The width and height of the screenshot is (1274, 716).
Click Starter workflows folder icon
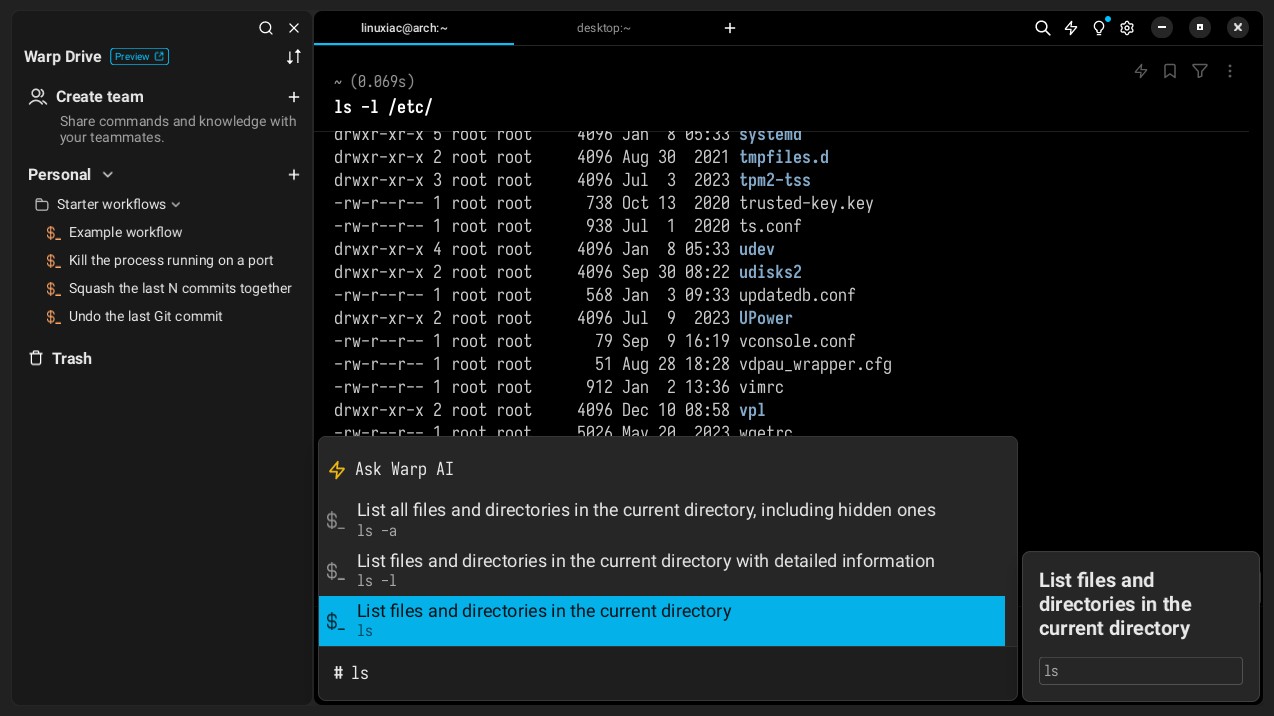(42, 204)
